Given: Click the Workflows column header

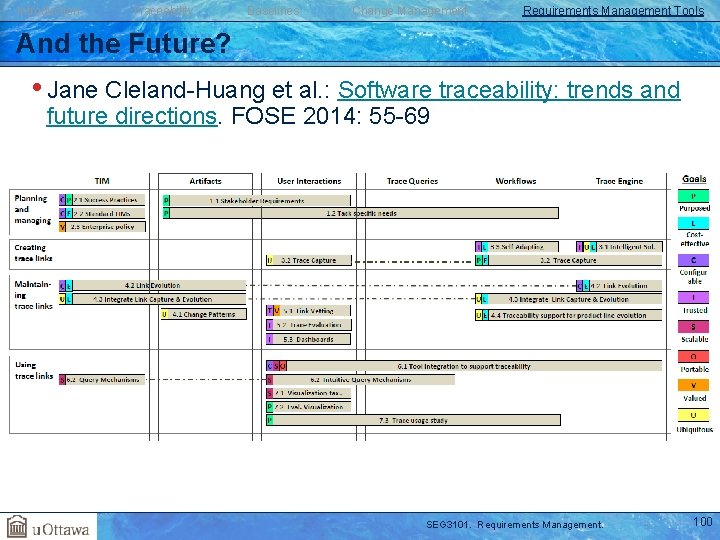Looking at the screenshot, I should click(516, 181).
